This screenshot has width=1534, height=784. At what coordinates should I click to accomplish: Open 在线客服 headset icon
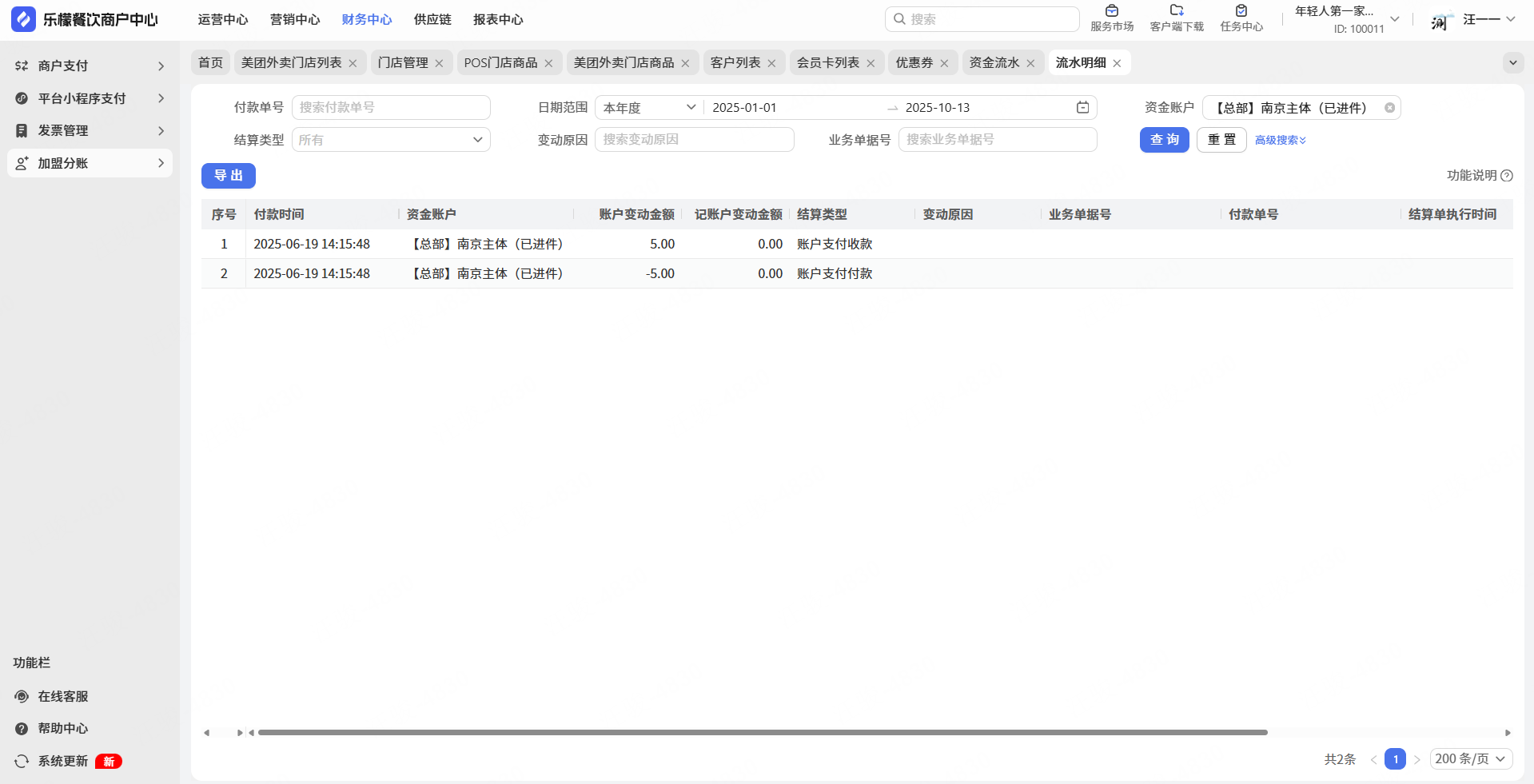tap(22, 696)
